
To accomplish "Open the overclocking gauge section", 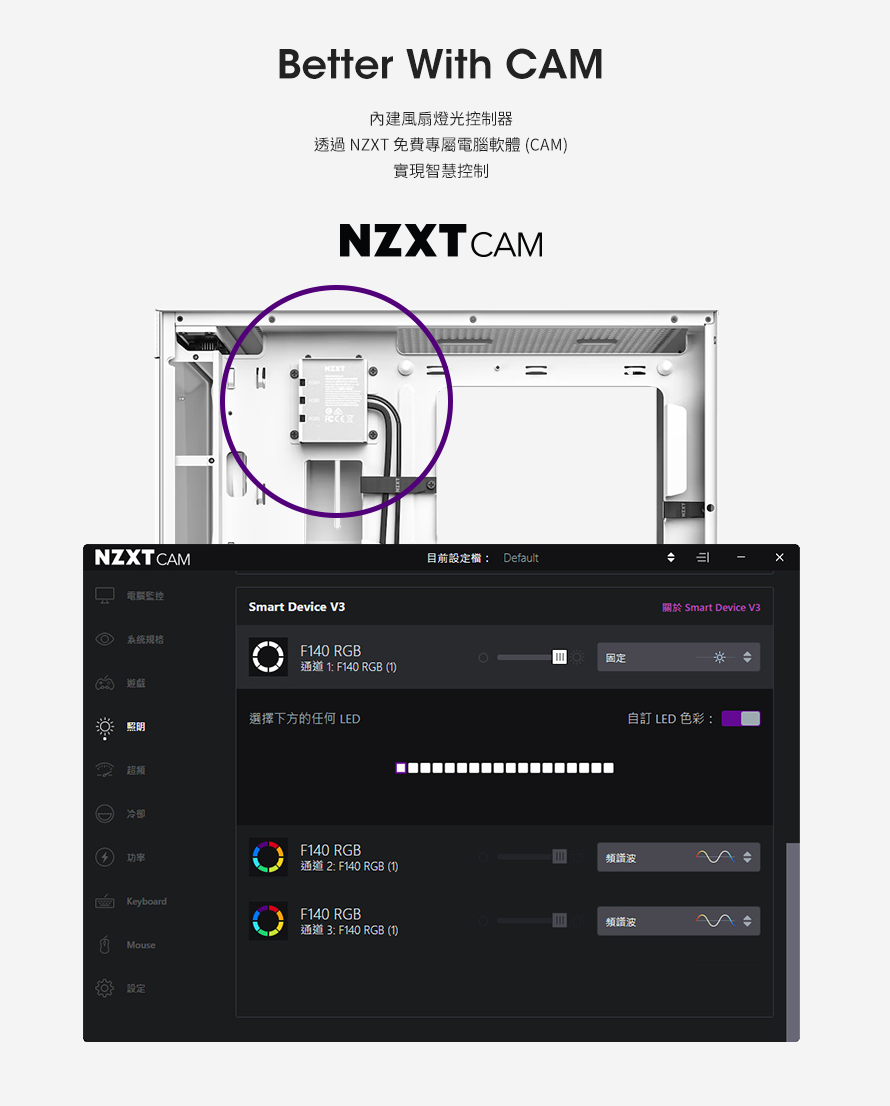I will (x=104, y=770).
